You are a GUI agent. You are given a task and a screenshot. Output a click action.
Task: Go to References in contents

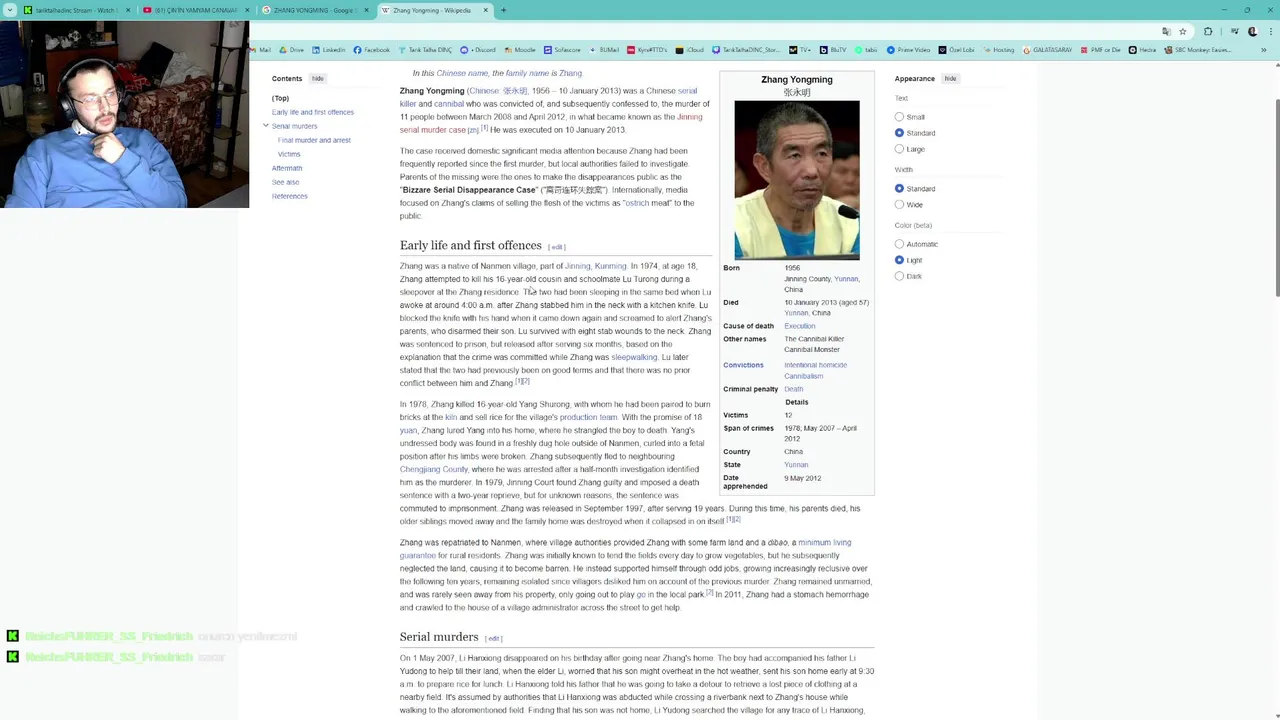pos(289,196)
